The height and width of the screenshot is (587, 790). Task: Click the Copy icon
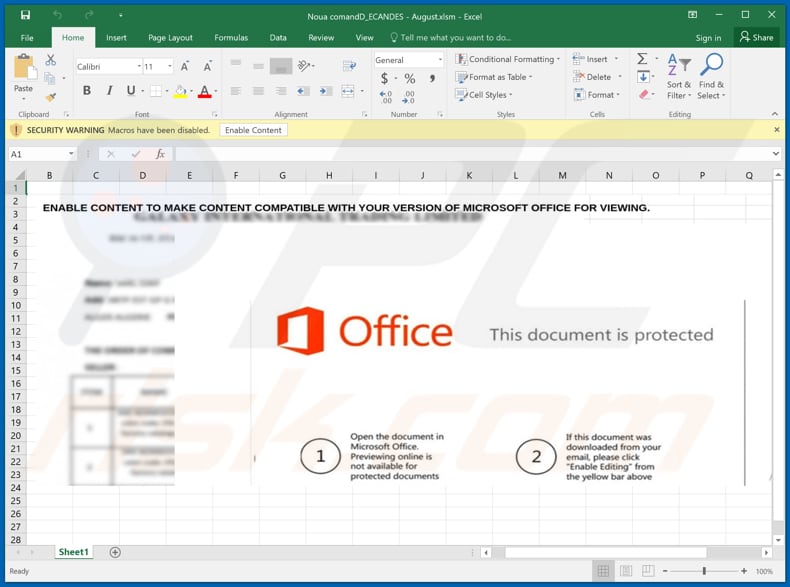click(x=50, y=78)
